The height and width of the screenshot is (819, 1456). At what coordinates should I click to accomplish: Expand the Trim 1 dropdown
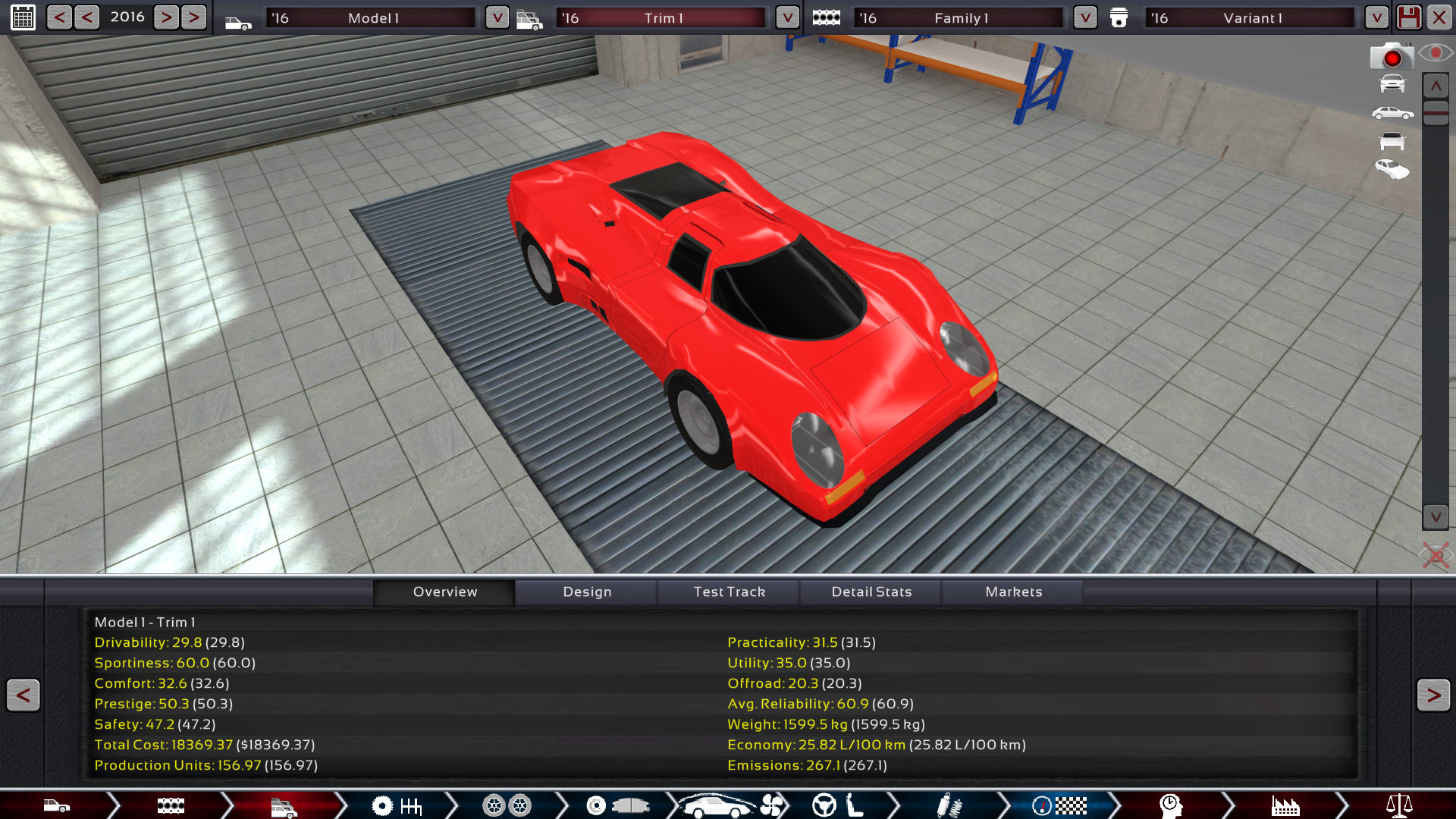[787, 17]
